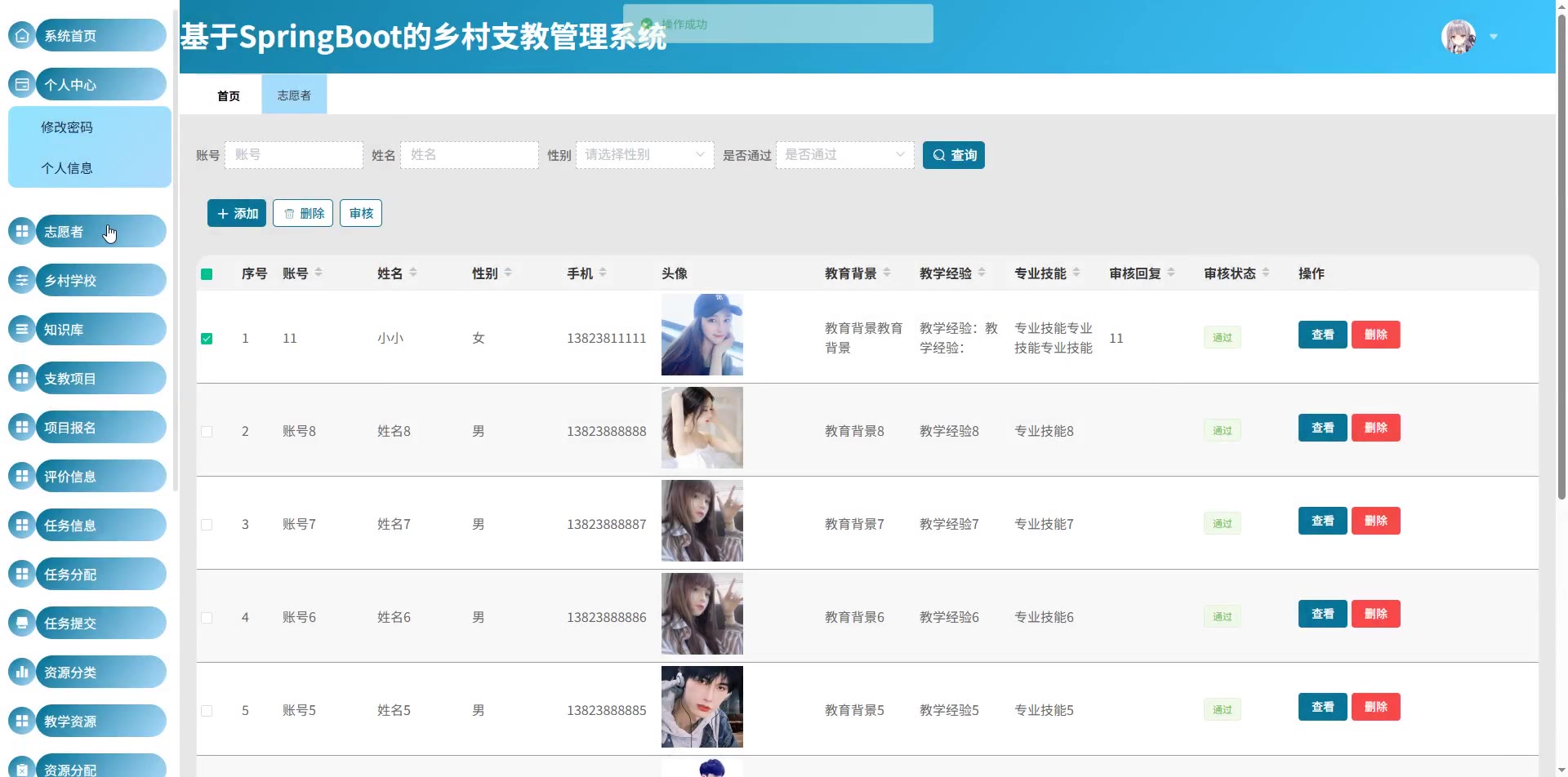Screen dimensions: 1568x777
Task: Check the row checkbox for 账号7
Action: click(x=207, y=525)
